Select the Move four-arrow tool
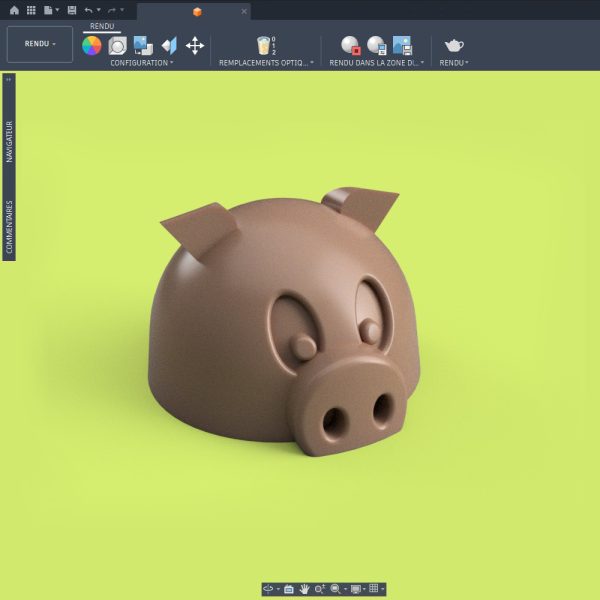This screenshot has height=600, width=600. coord(195,46)
